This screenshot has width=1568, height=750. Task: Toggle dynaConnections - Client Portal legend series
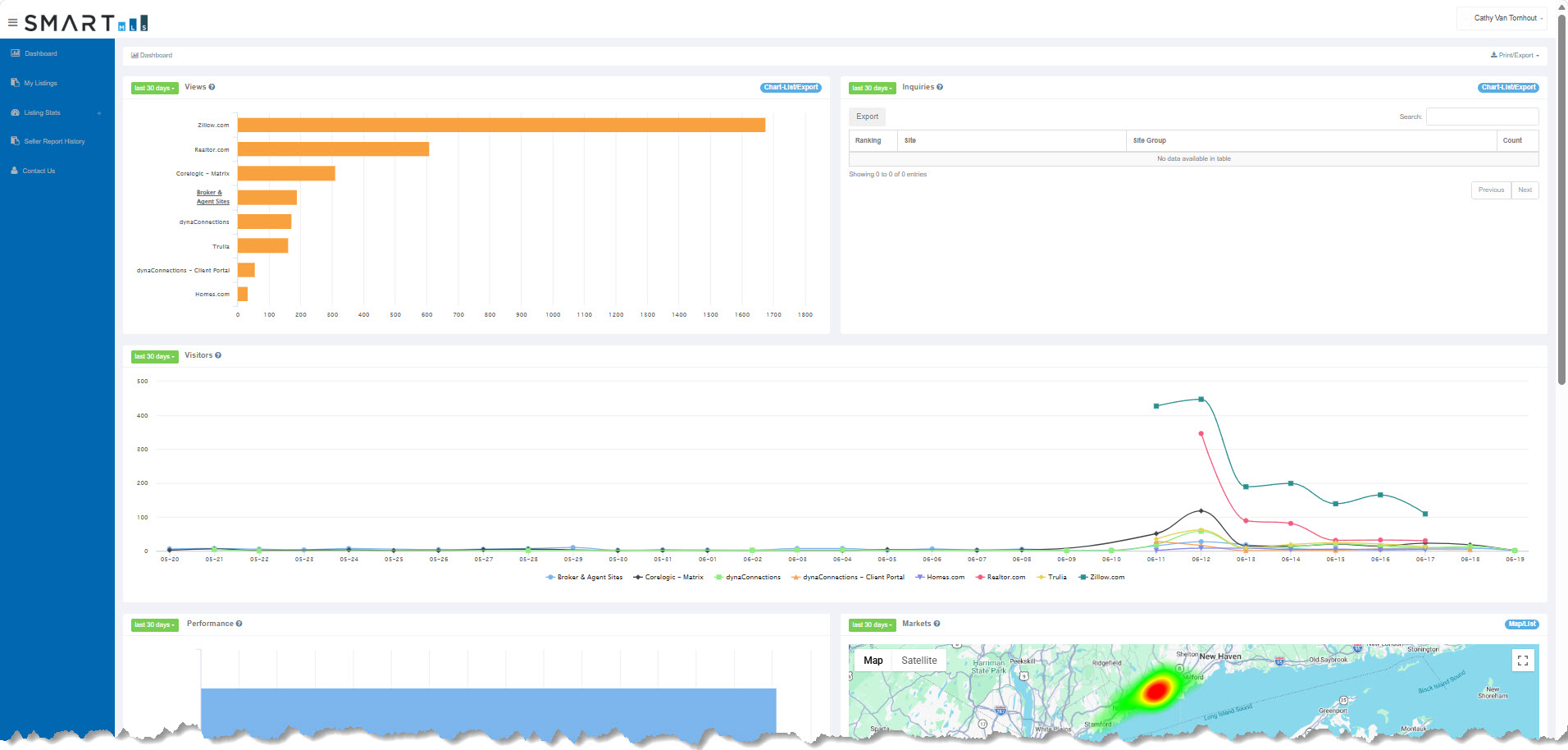[848, 577]
